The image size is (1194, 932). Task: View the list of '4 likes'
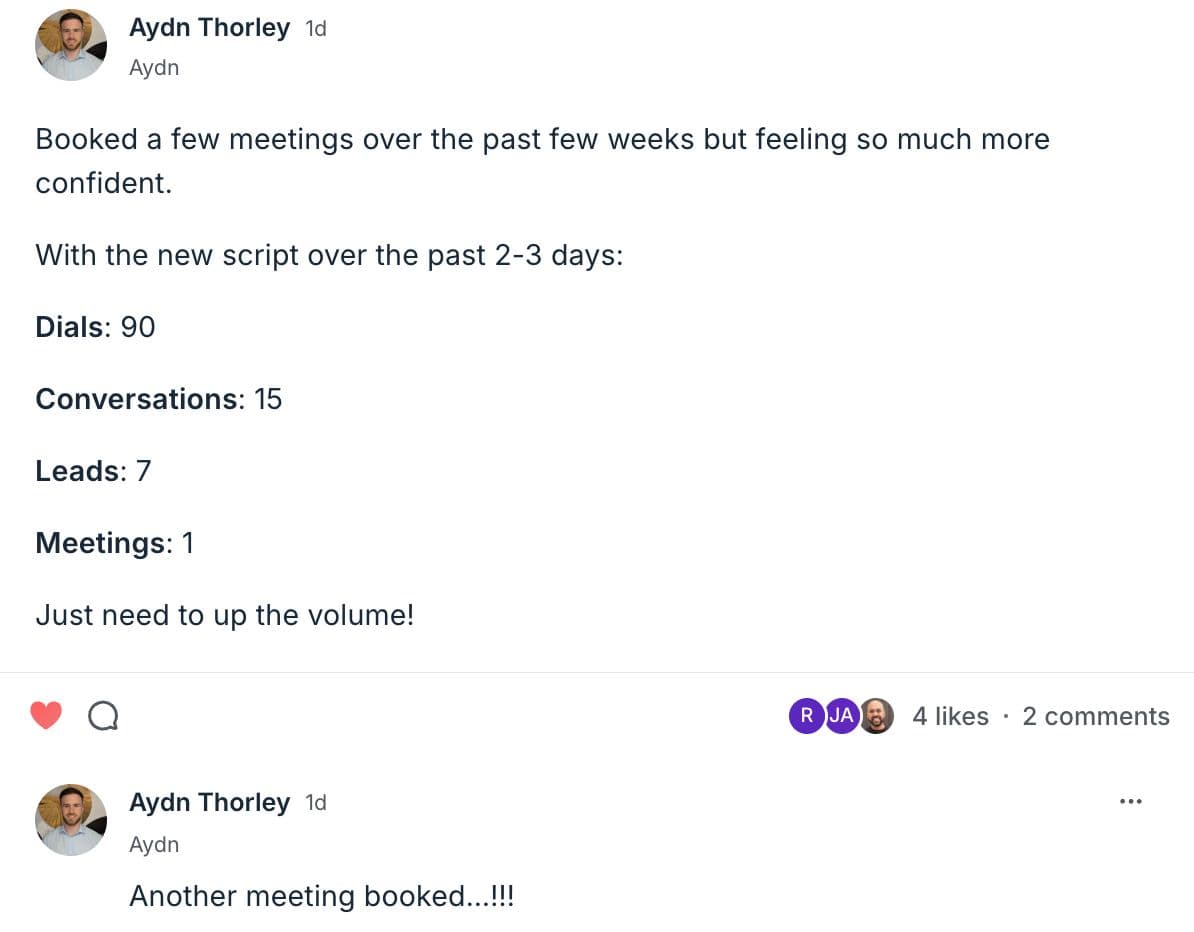(949, 715)
